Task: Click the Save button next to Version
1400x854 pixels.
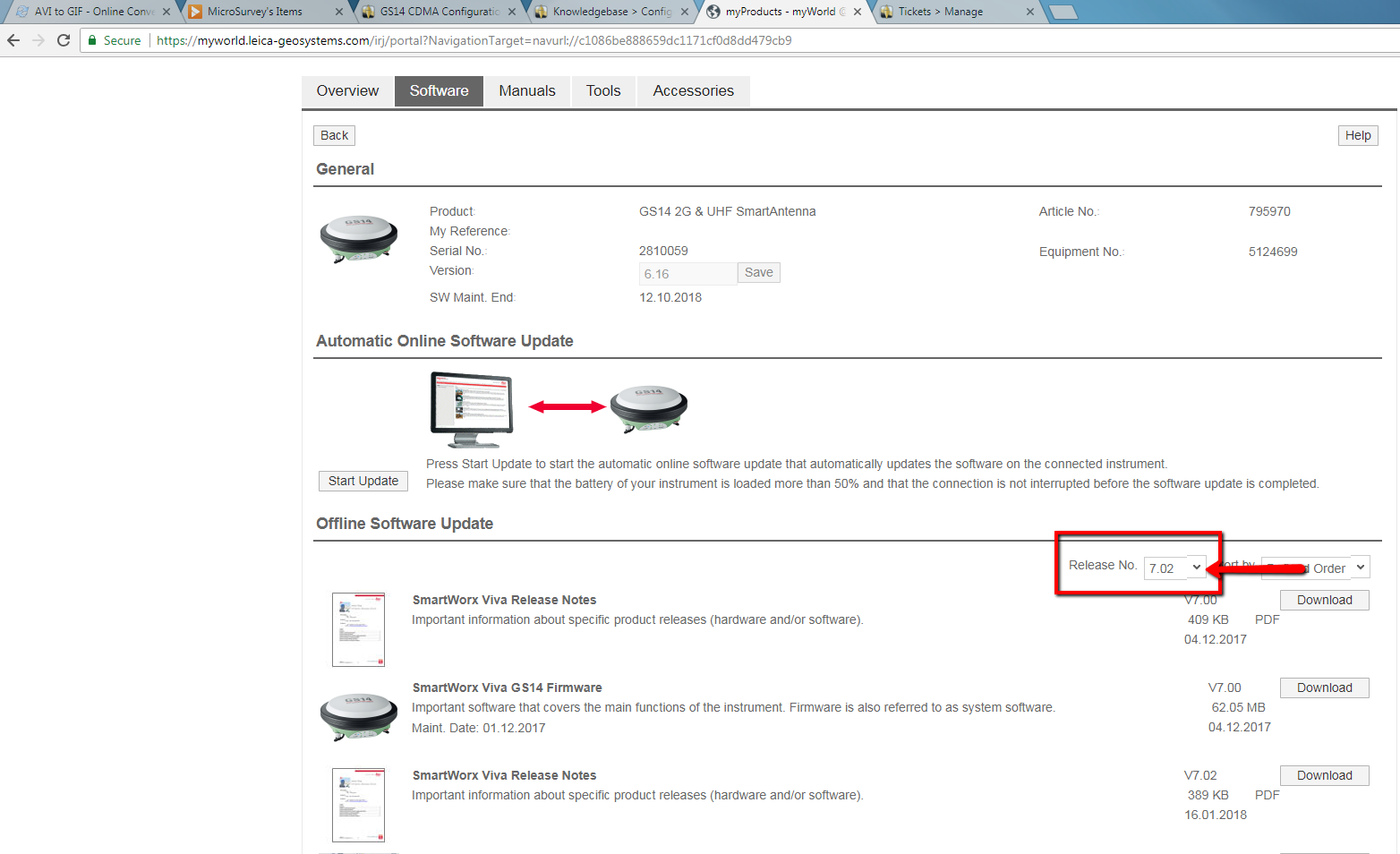Action: (x=758, y=273)
